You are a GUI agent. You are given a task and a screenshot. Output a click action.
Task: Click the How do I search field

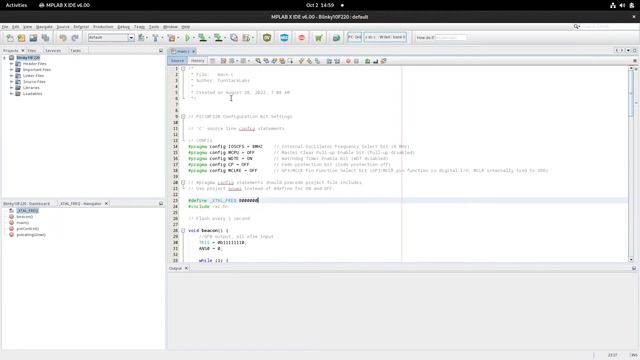[x=451, y=38]
